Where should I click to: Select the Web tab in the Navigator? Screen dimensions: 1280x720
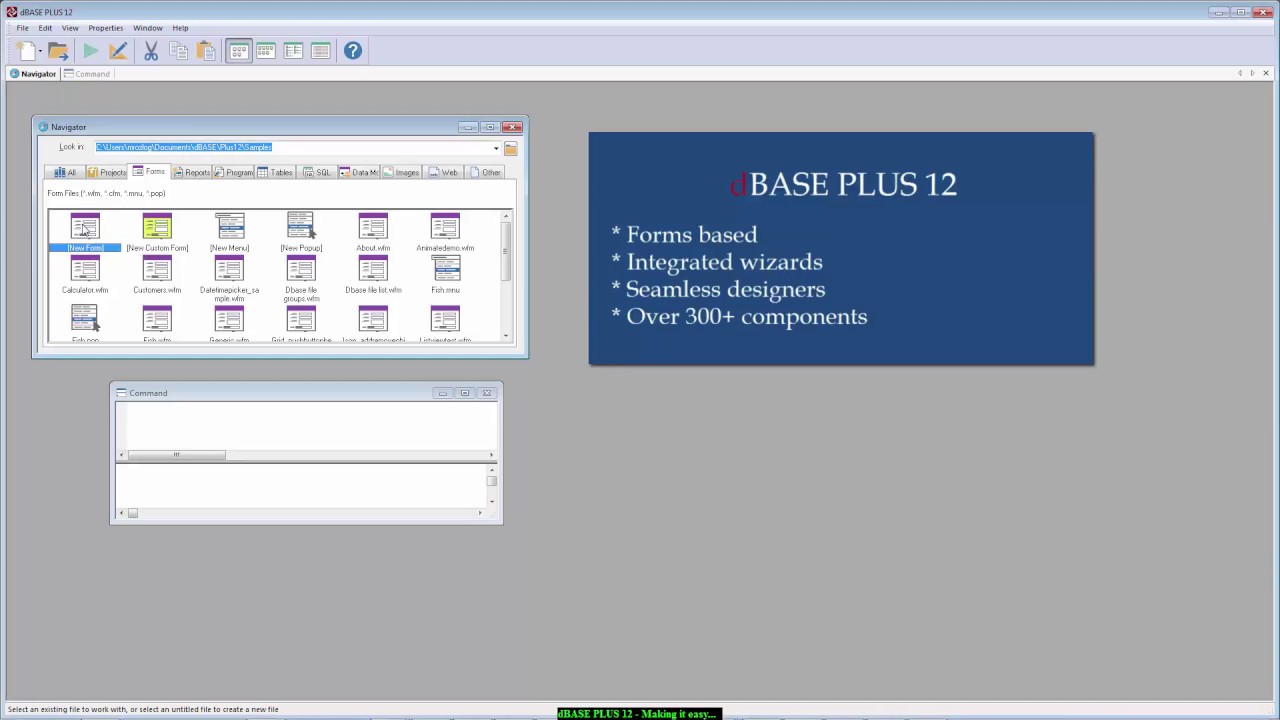pyautogui.click(x=443, y=172)
